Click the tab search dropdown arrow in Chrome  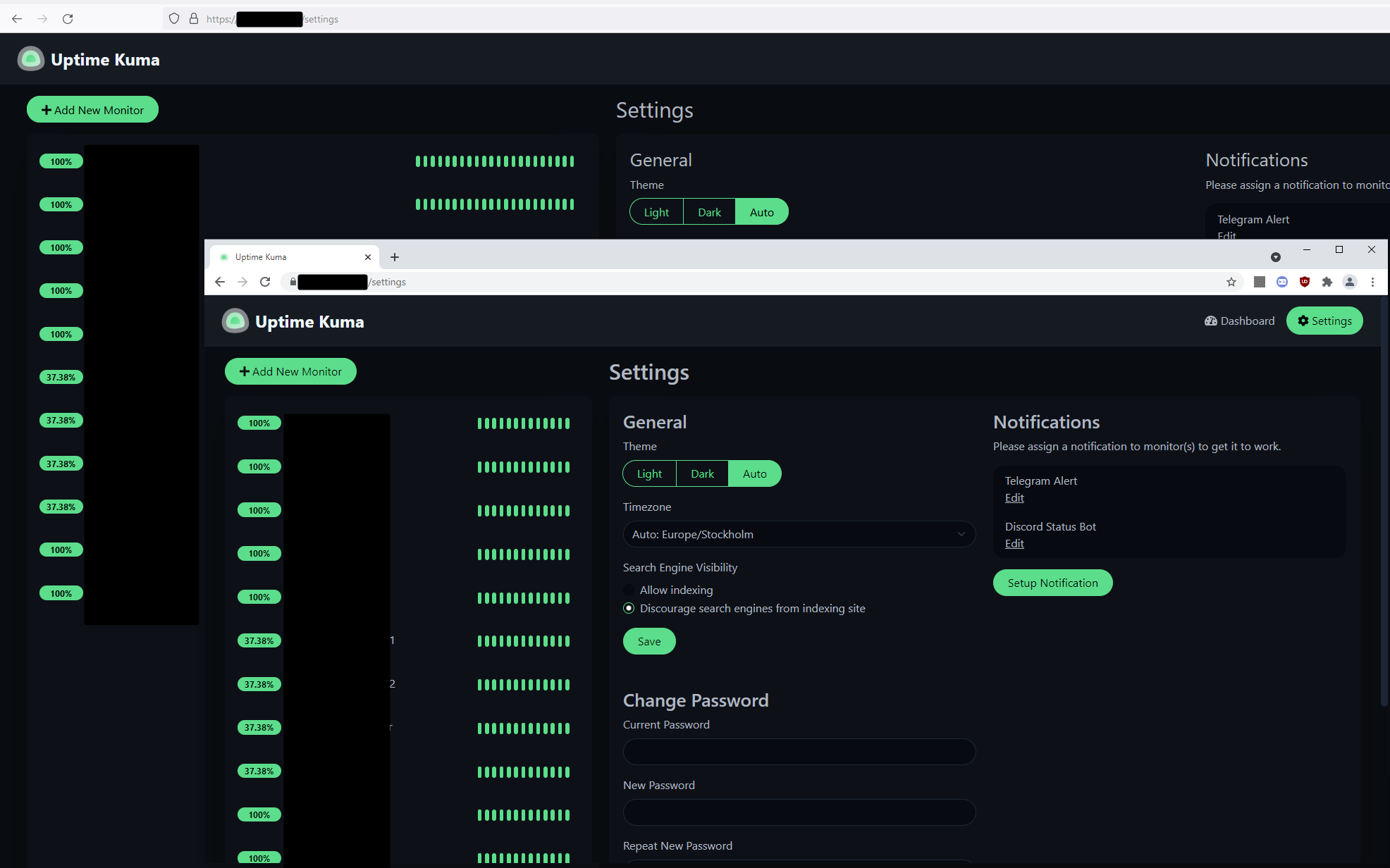1276,257
